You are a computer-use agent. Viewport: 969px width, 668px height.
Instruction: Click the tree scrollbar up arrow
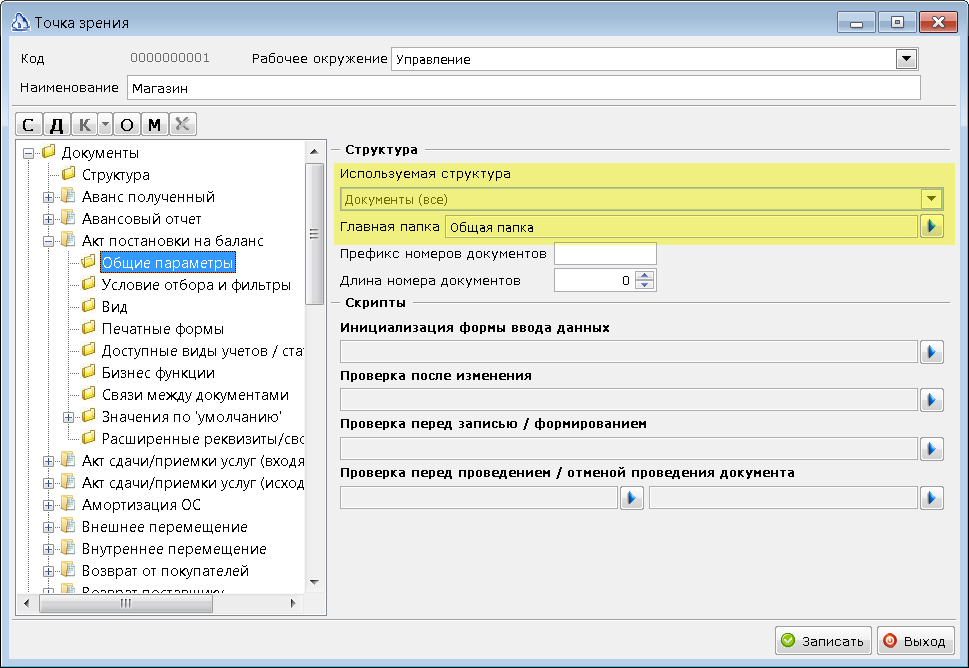click(x=314, y=151)
